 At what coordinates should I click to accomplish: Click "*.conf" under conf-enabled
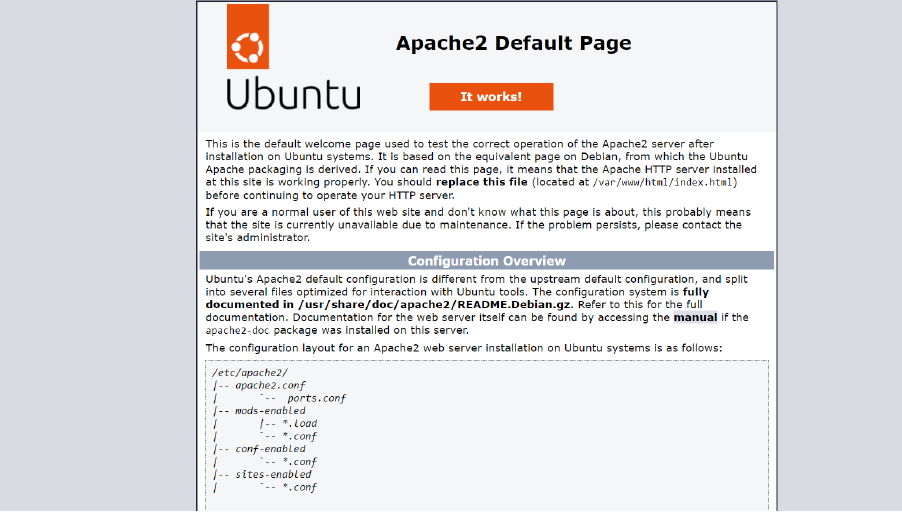point(300,461)
